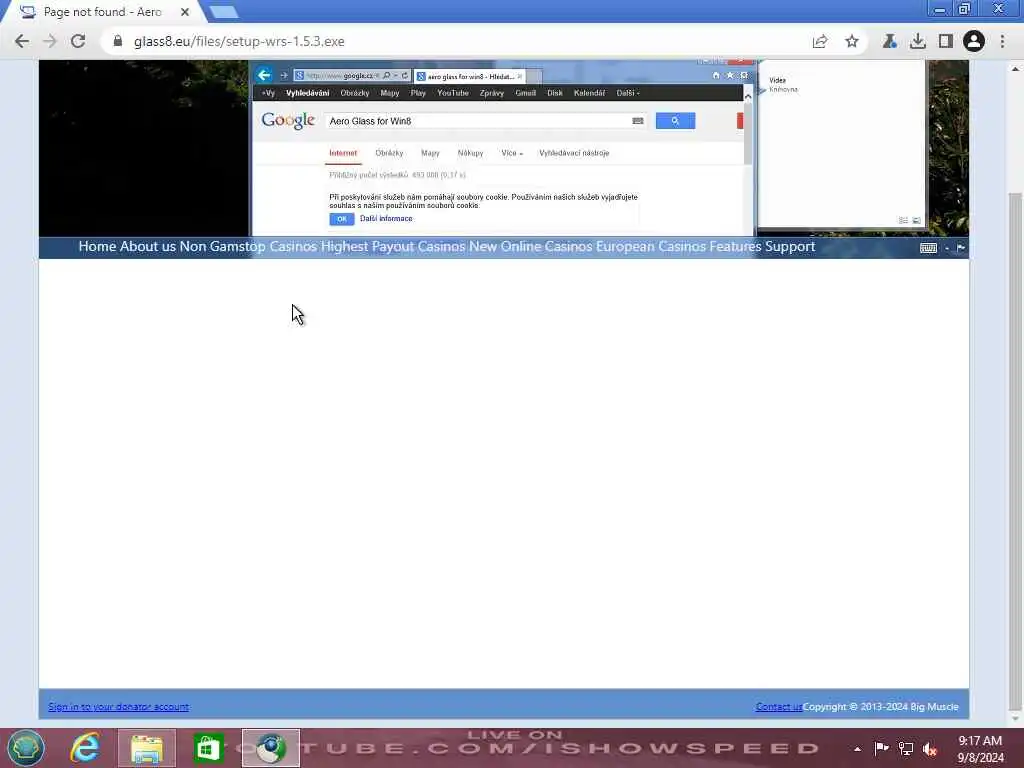Sign in to your donator account
Viewport: 1024px width, 768px height.
tap(118, 707)
